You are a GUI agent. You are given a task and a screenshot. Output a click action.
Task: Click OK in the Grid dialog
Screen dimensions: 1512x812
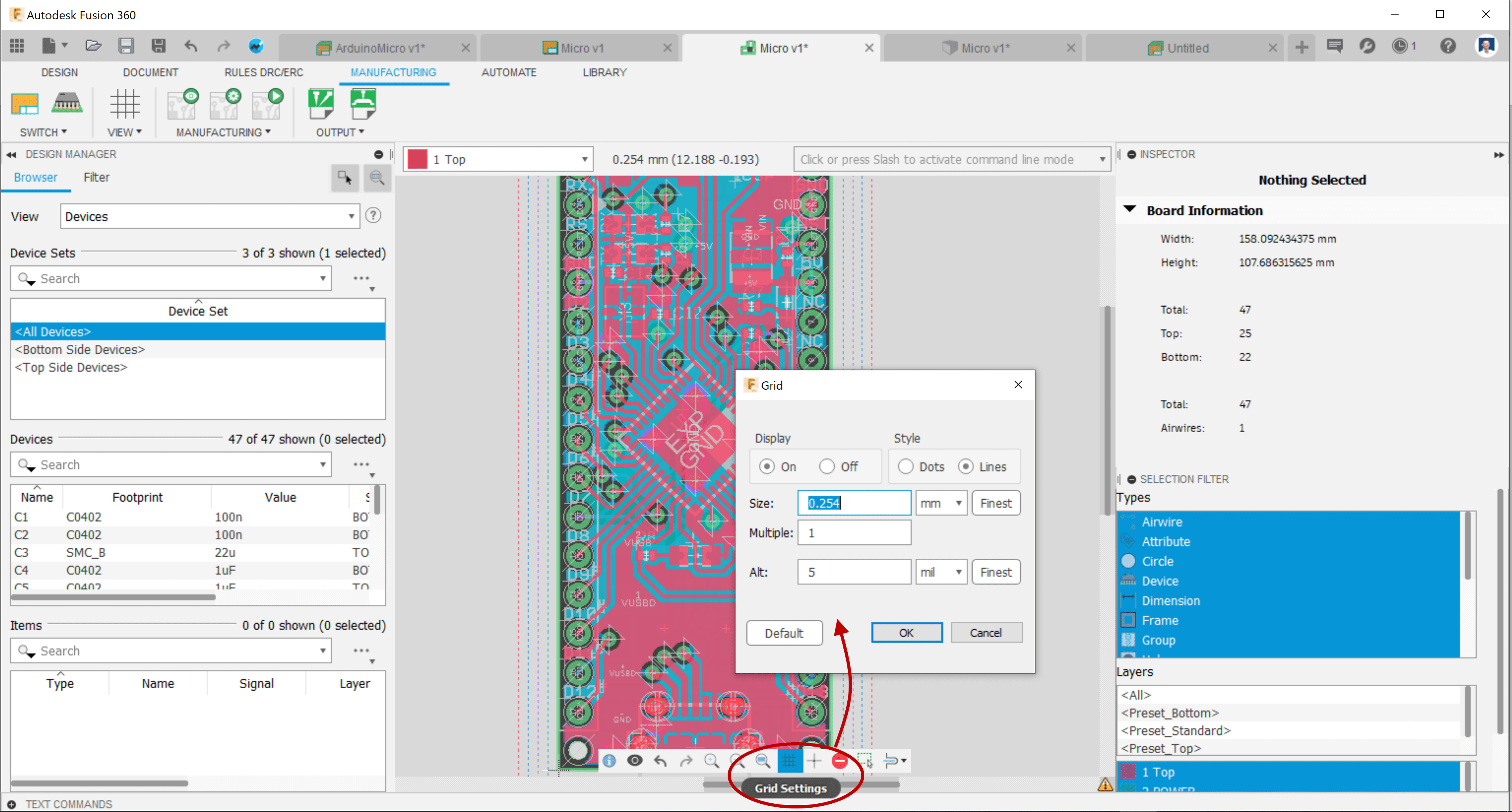[906, 633]
